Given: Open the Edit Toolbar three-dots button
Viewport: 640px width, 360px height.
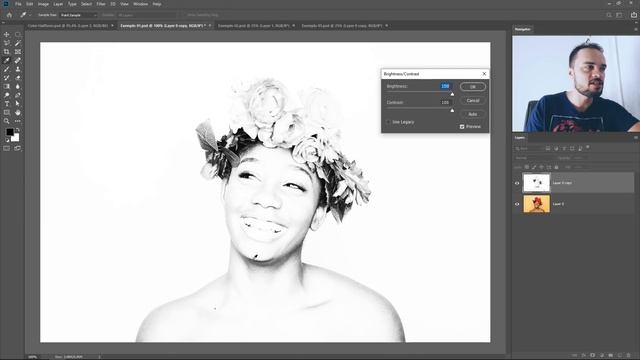Looking at the screenshot, I should tap(18, 121).
